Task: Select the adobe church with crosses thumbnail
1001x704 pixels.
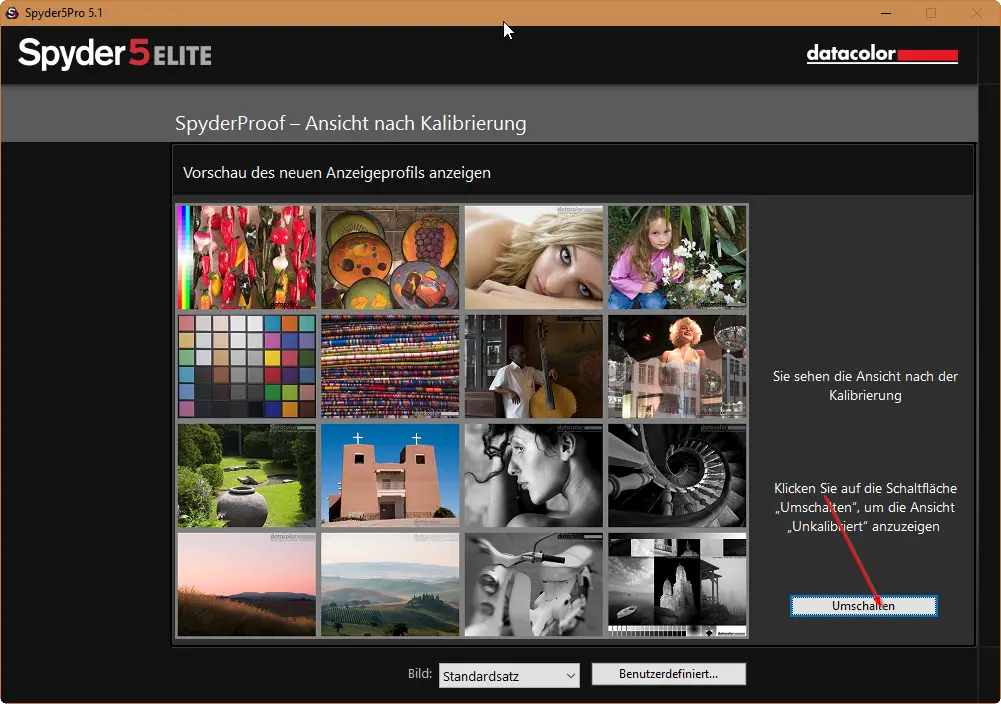Action: 390,476
